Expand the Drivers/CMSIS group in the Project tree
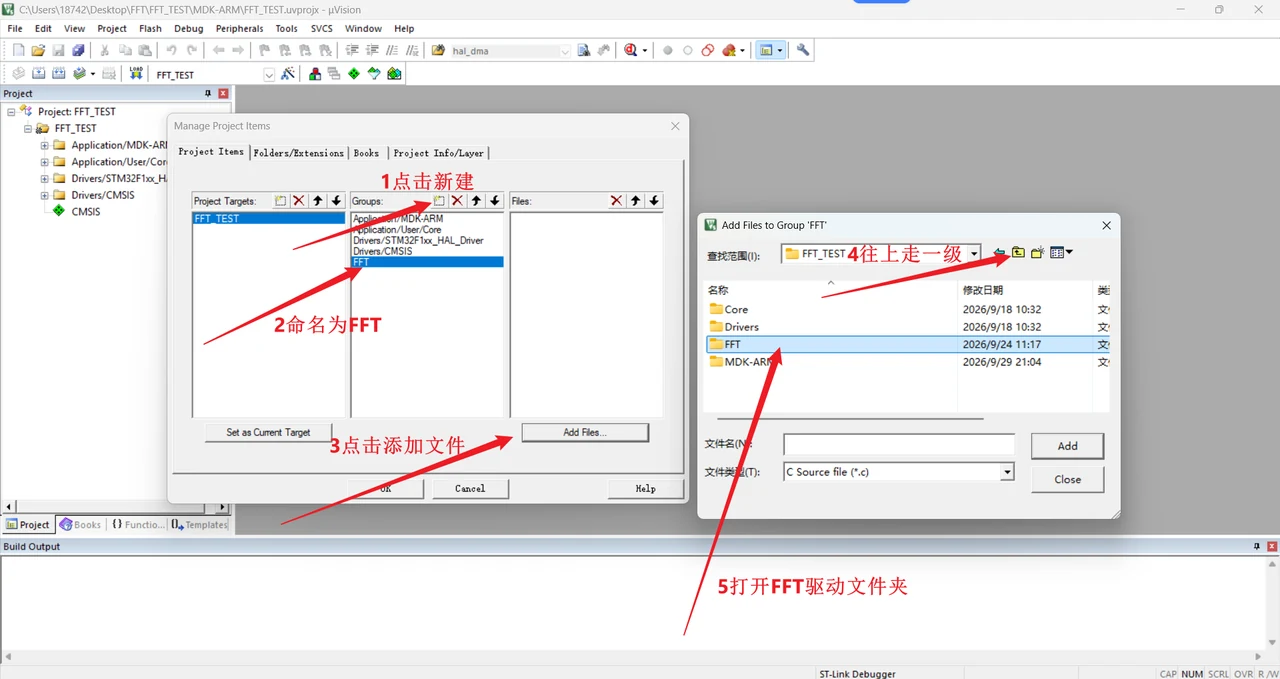1280x679 pixels. point(44,195)
